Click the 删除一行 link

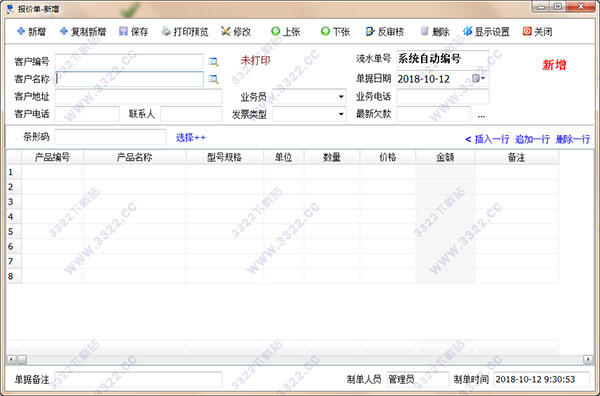(x=573, y=139)
